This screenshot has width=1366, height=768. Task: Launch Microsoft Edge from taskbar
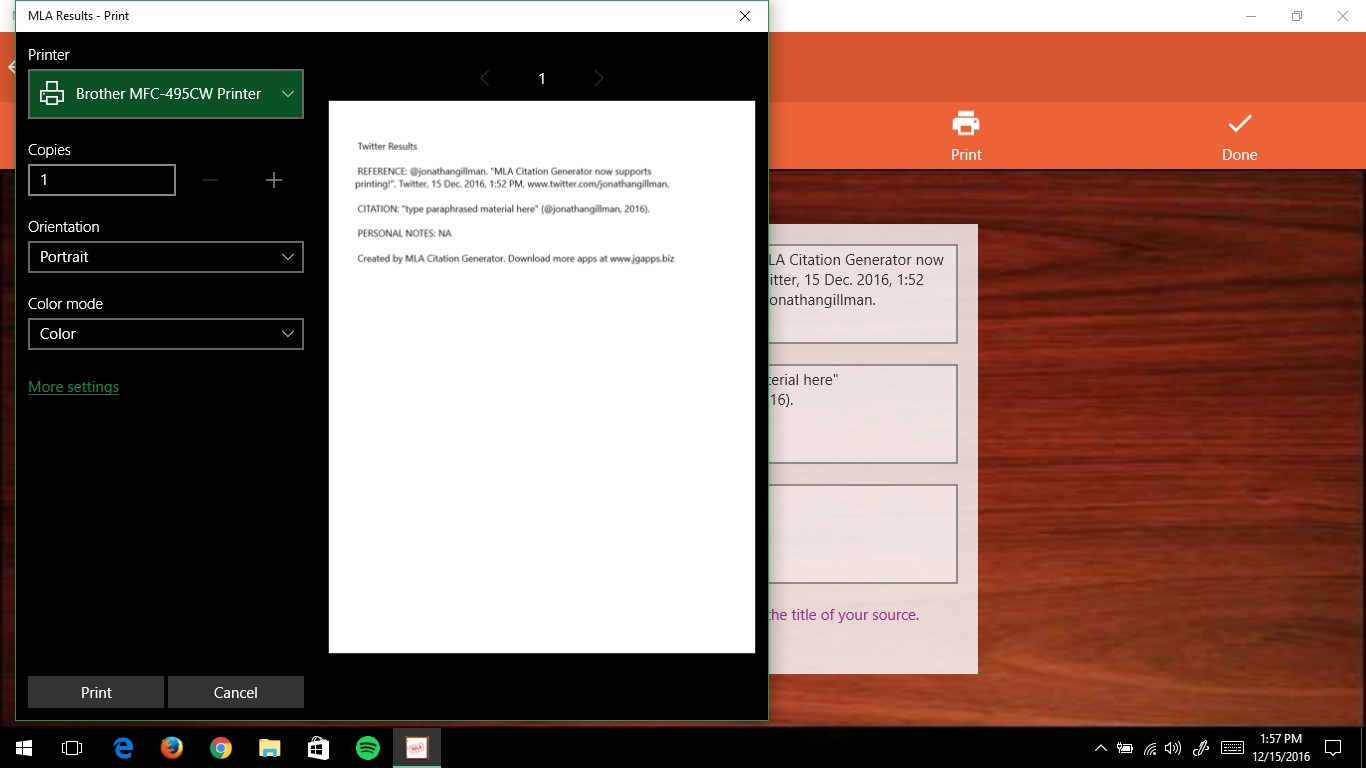(123, 748)
